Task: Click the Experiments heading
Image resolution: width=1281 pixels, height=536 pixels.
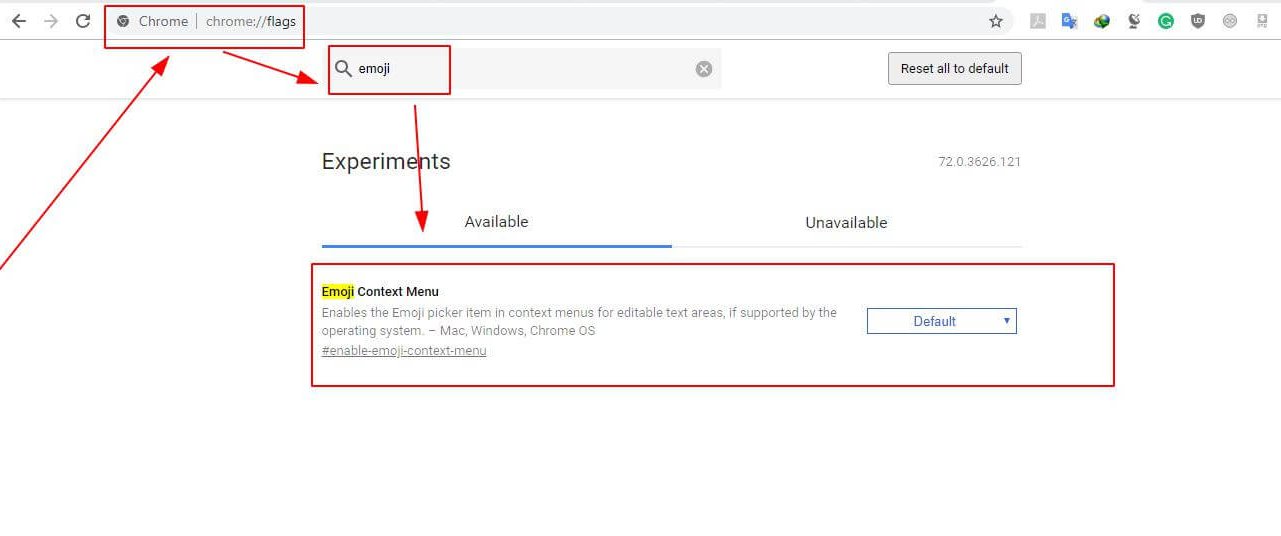Action: (386, 162)
